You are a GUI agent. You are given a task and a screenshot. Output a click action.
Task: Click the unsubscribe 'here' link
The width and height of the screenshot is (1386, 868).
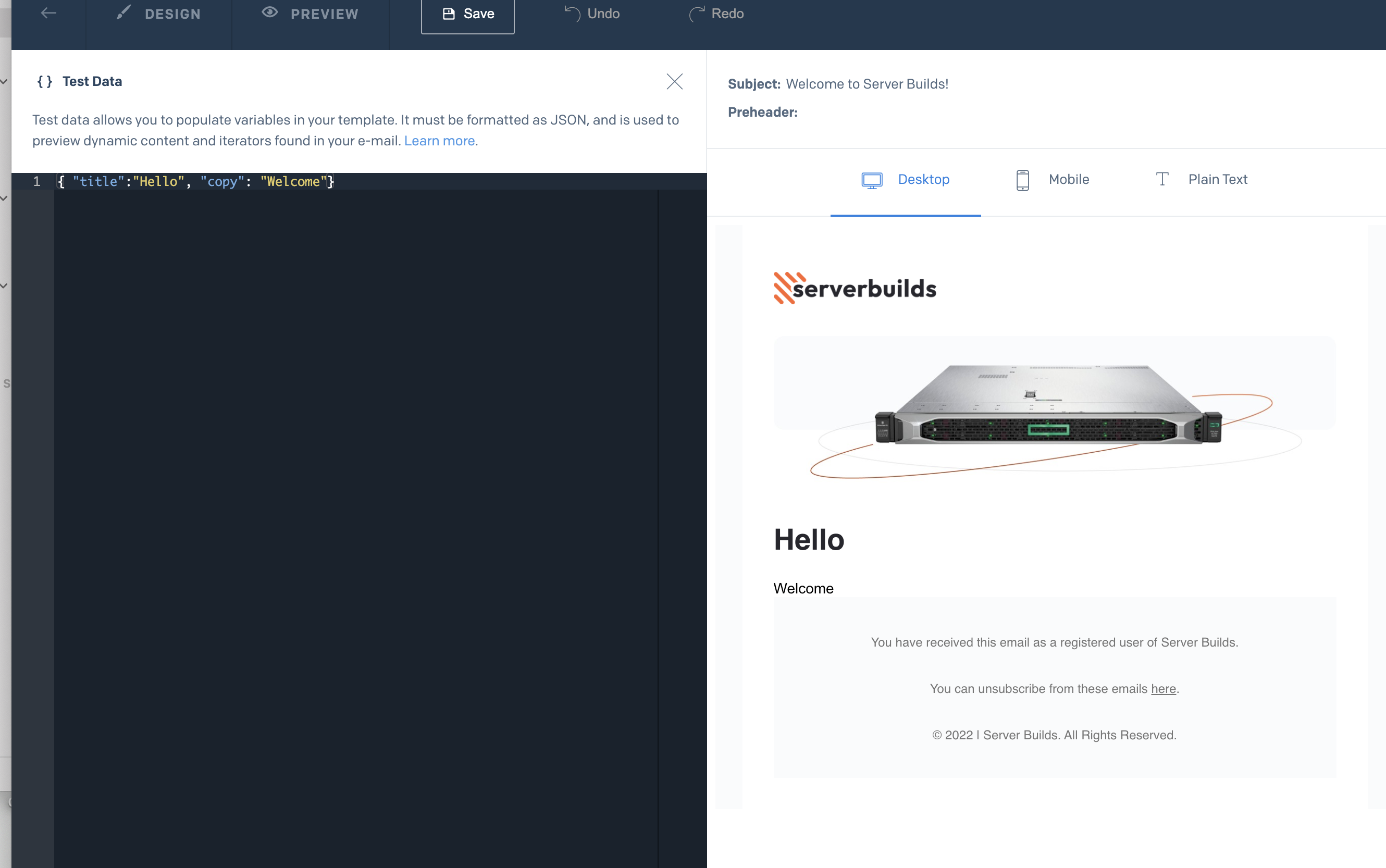[x=1163, y=688]
